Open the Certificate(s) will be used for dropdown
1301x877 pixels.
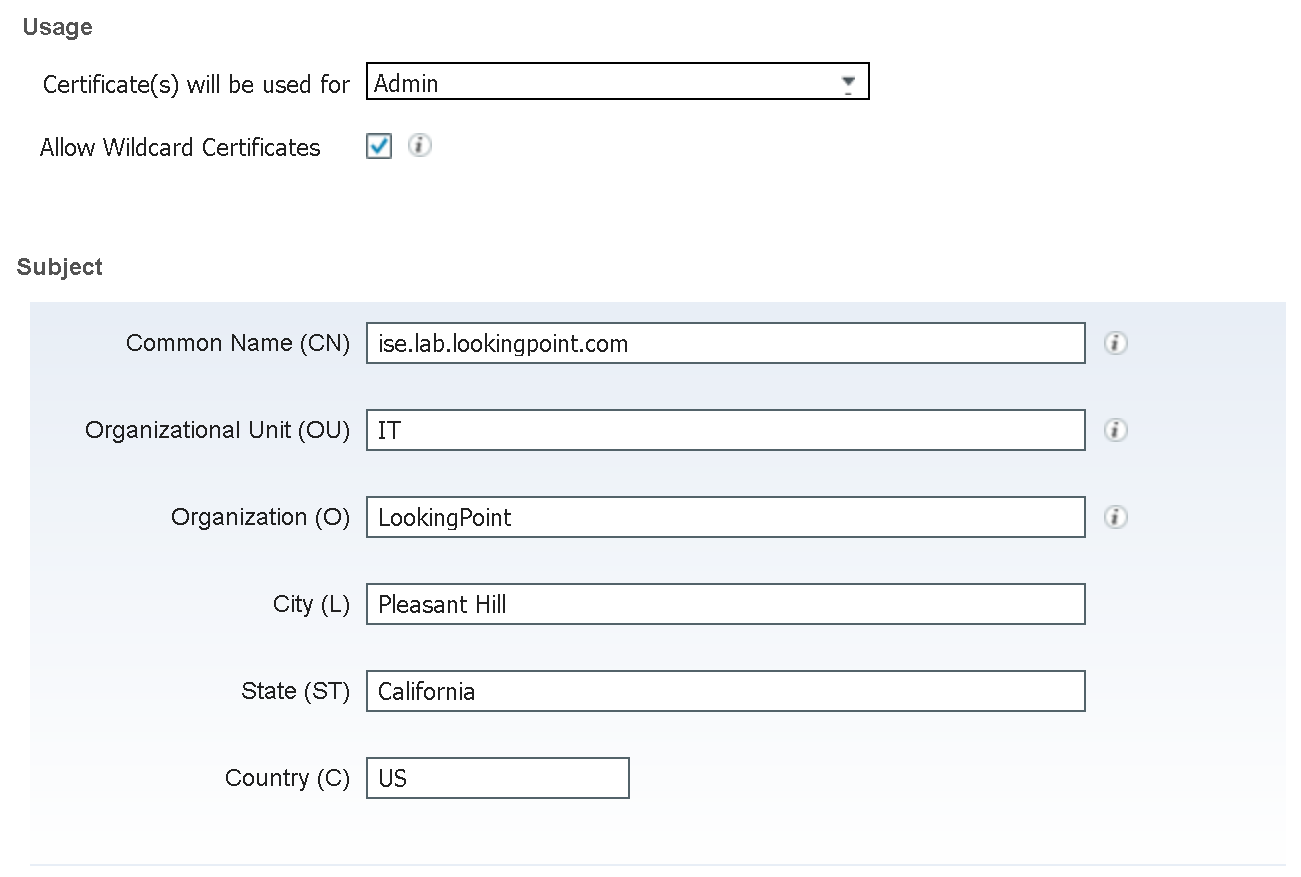(x=849, y=81)
